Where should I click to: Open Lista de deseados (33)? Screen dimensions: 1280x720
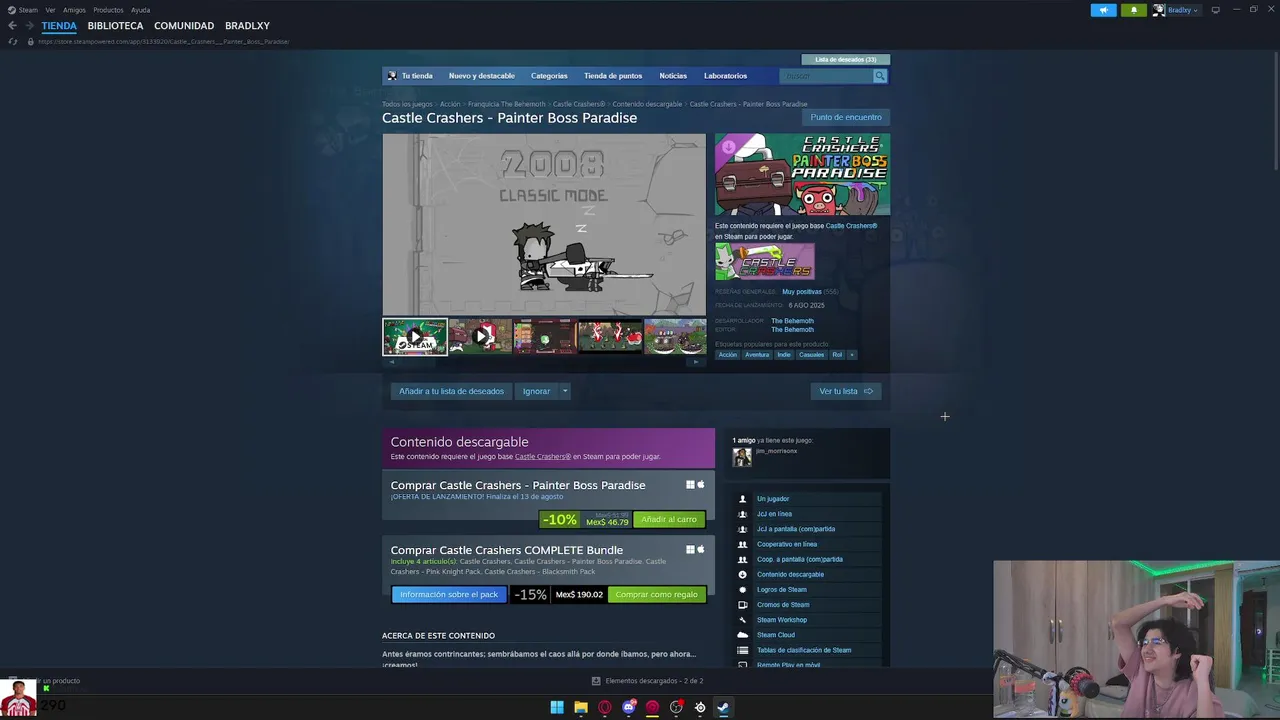click(845, 60)
